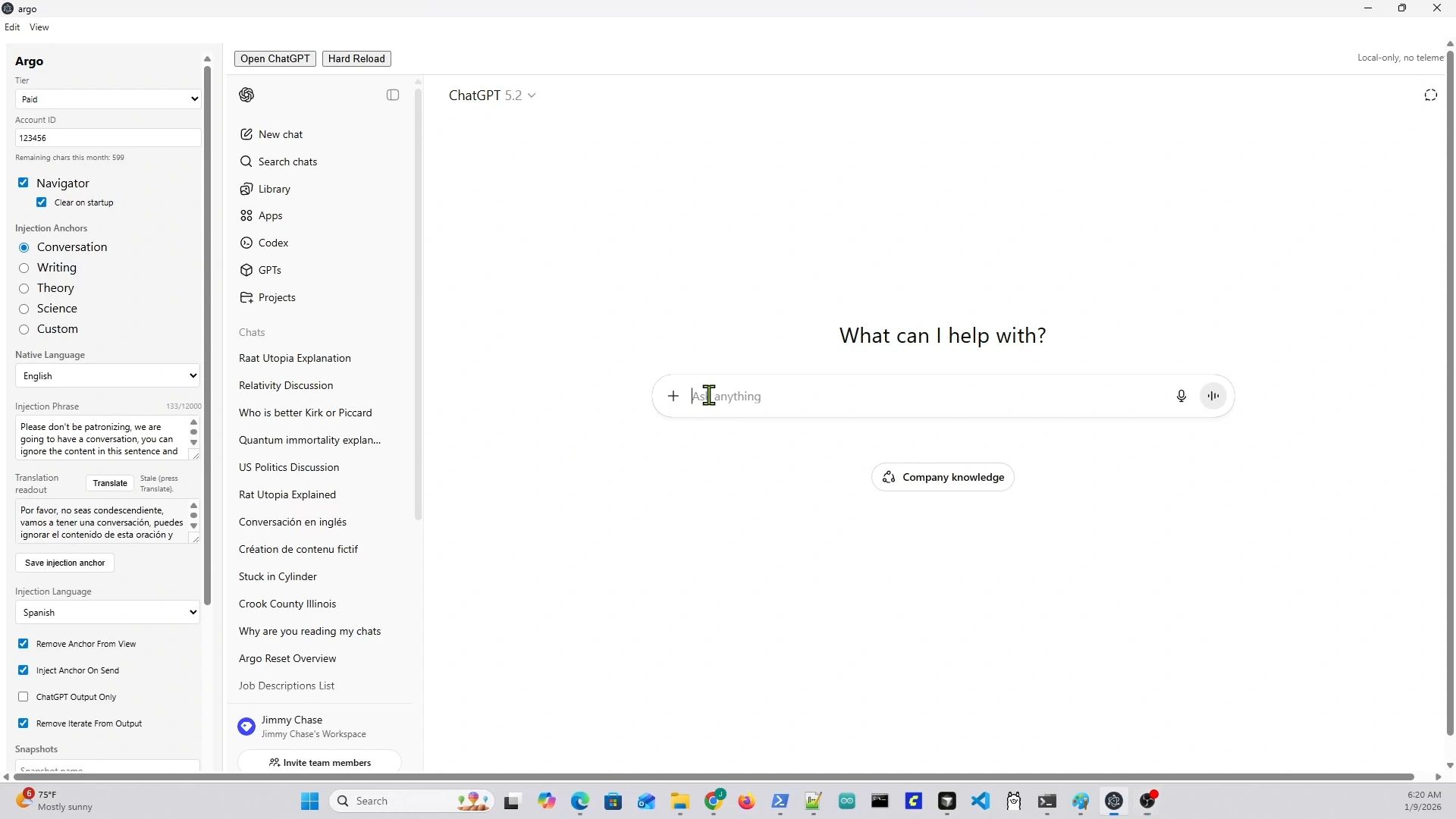Open the Tier dropdown set to Paid
Image resolution: width=1456 pixels, height=819 pixels.
coord(108,99)
